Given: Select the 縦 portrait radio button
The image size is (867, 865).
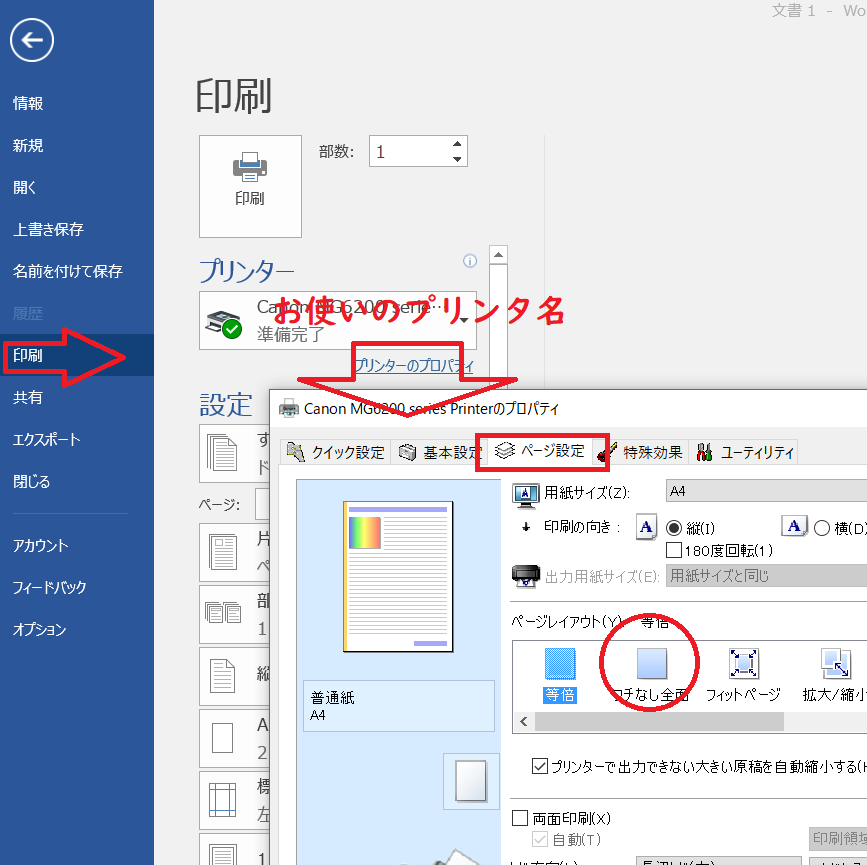Looking at the screenshot, I should [673, 528].
